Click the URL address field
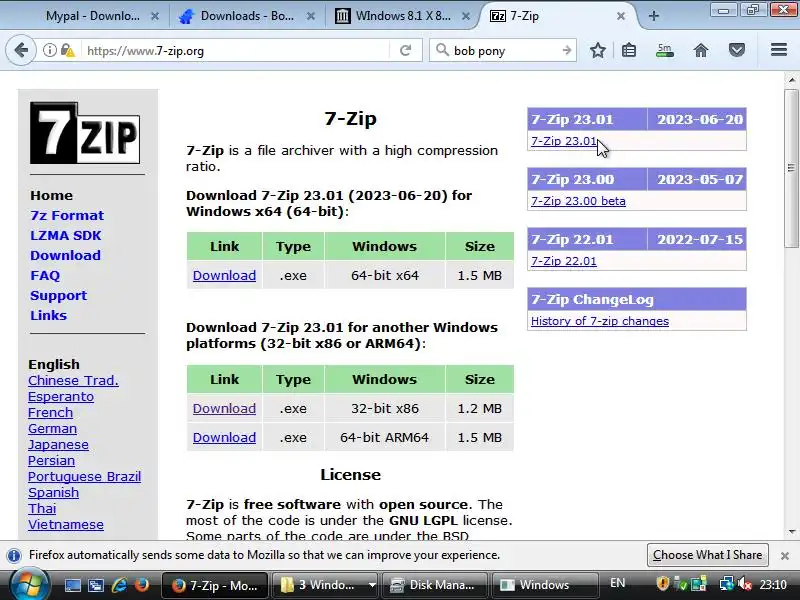 click(235, 51)
